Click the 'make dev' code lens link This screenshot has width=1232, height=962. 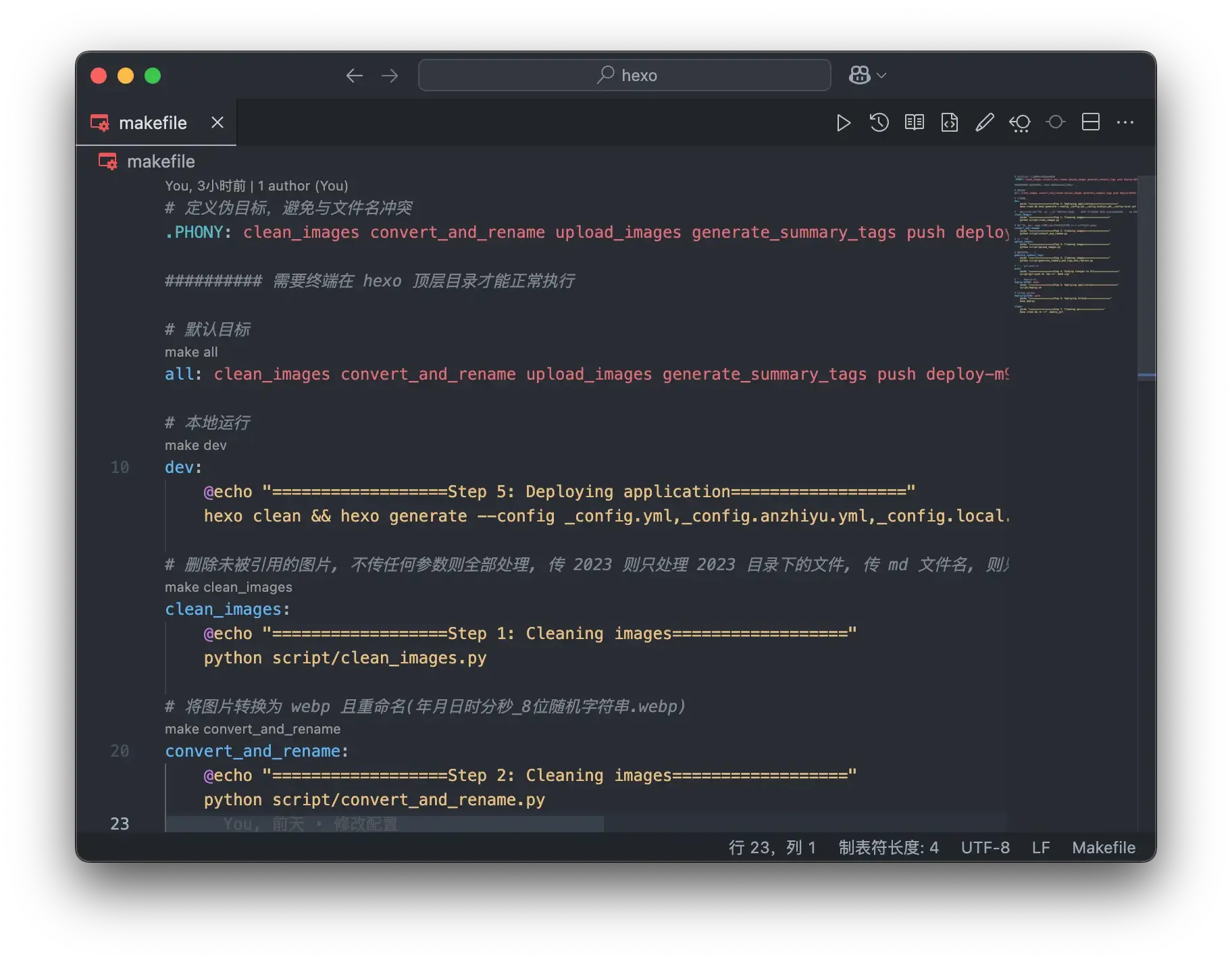195,445
